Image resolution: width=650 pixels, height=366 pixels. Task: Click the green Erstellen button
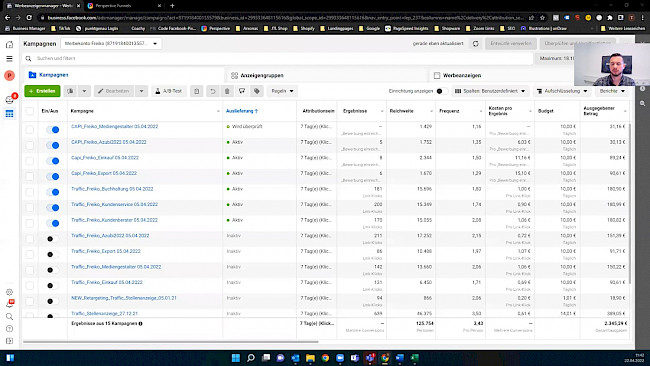[42, 91]
